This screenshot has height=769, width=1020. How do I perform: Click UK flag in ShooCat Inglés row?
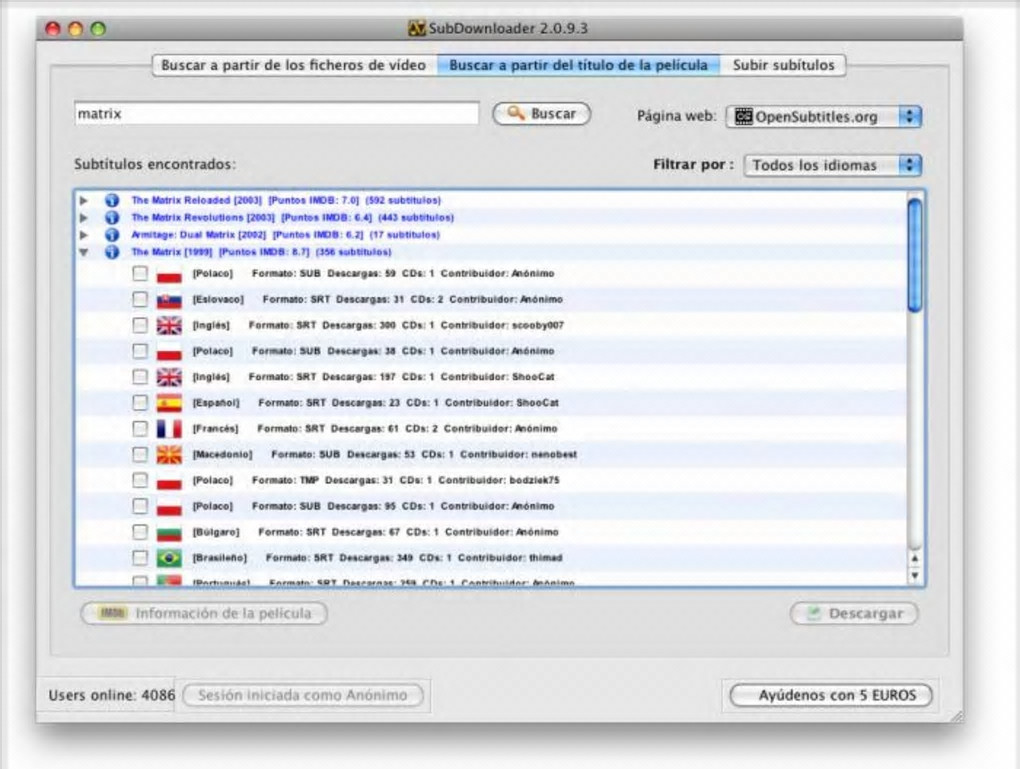click(169, 377)
